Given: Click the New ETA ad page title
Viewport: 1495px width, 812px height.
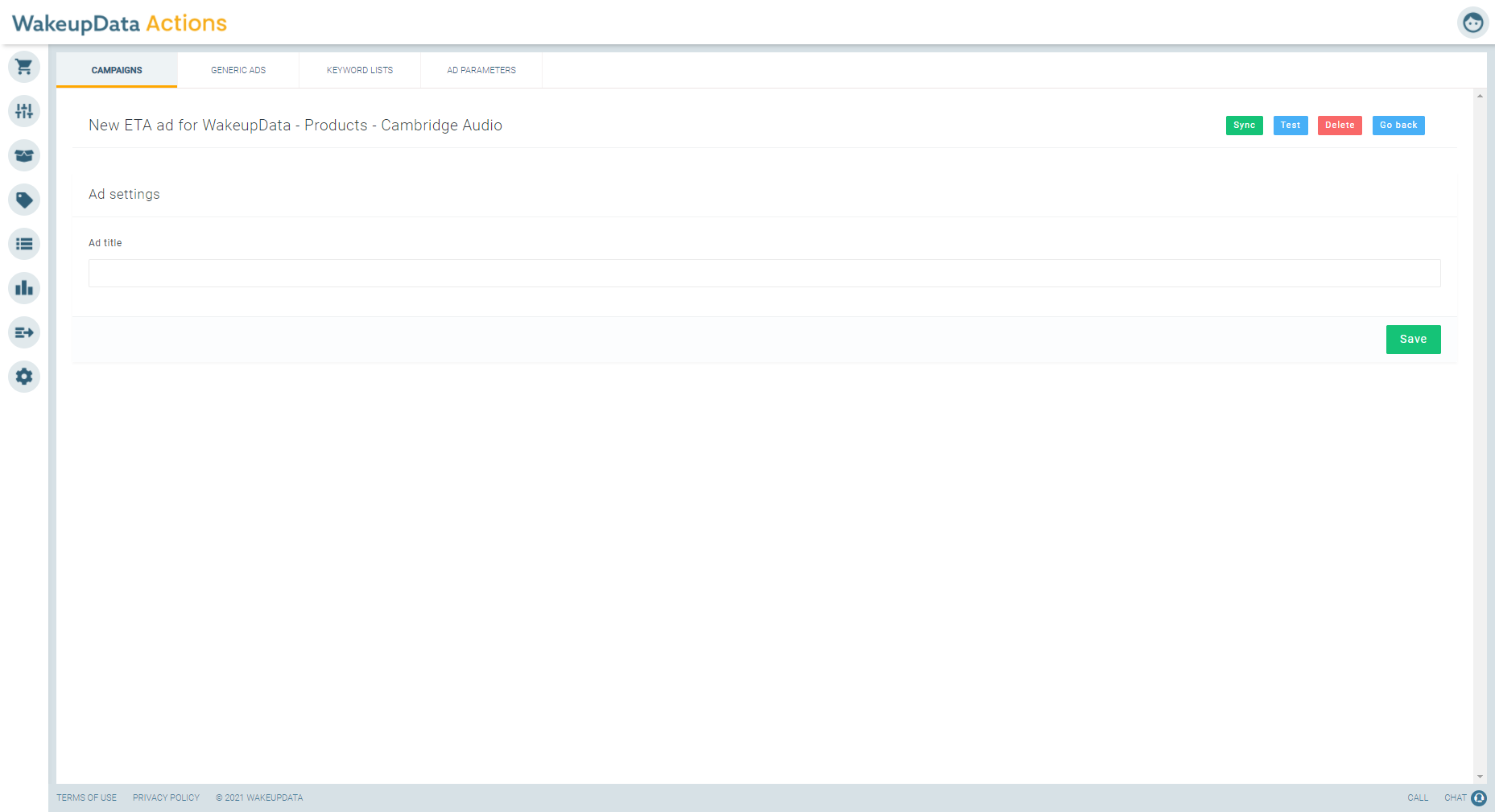Looking at the screenshot, I should [x=295, y=126].
